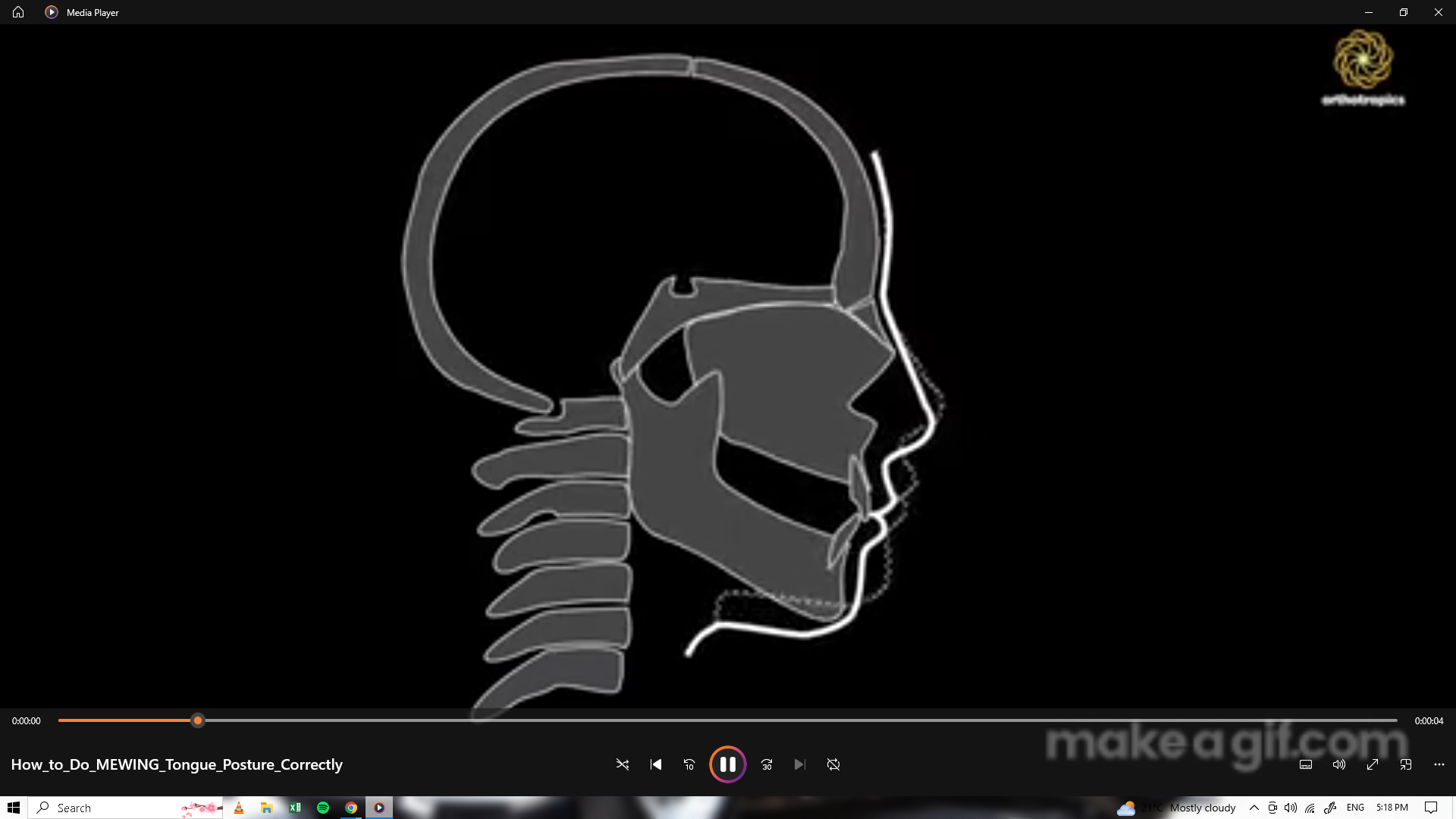Screen dimensions: 1456x819
Task: Open Spotify from the taskbar
Action: [323, 808]
